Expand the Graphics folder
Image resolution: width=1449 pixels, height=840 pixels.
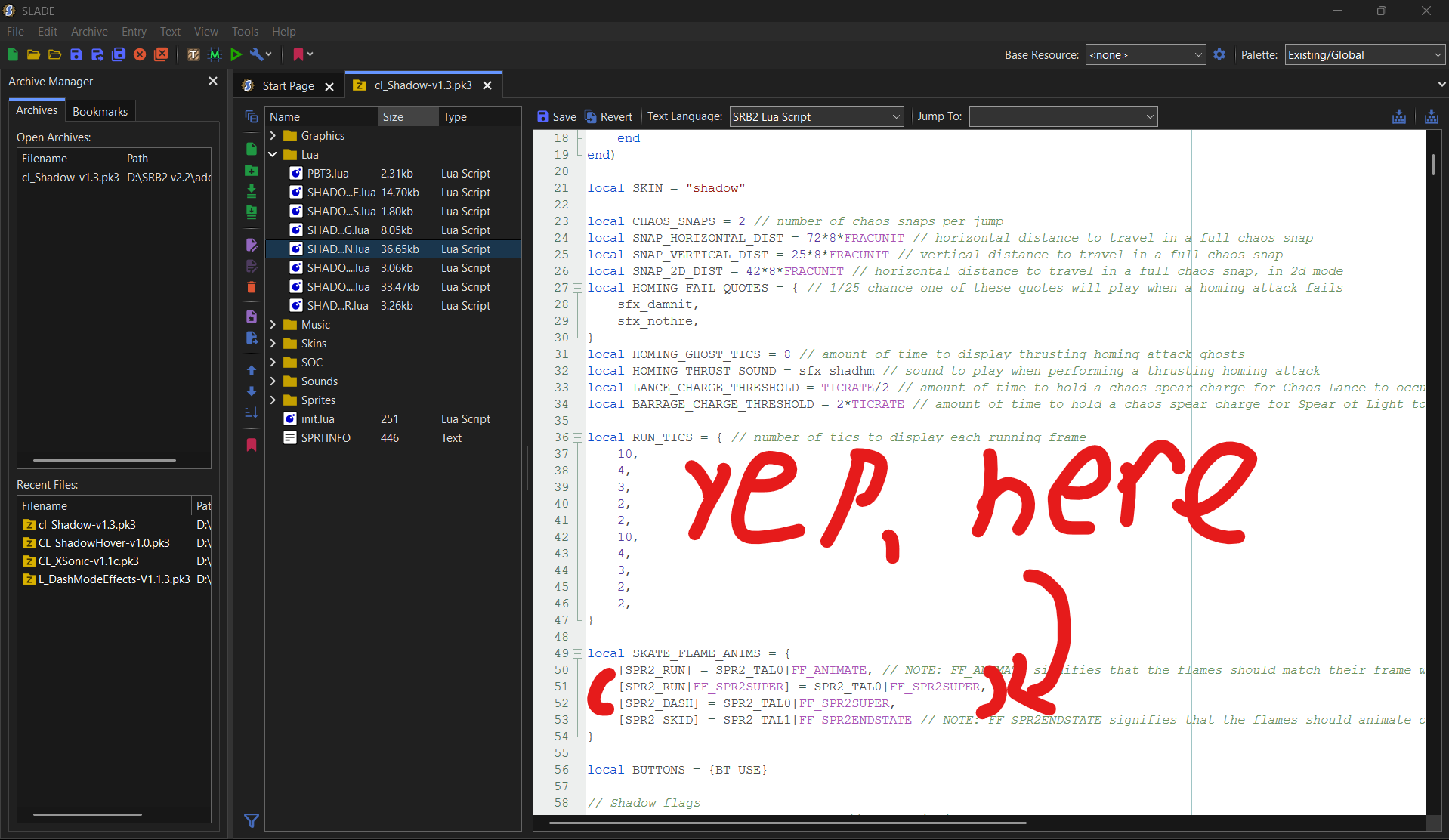click(273, 136)
